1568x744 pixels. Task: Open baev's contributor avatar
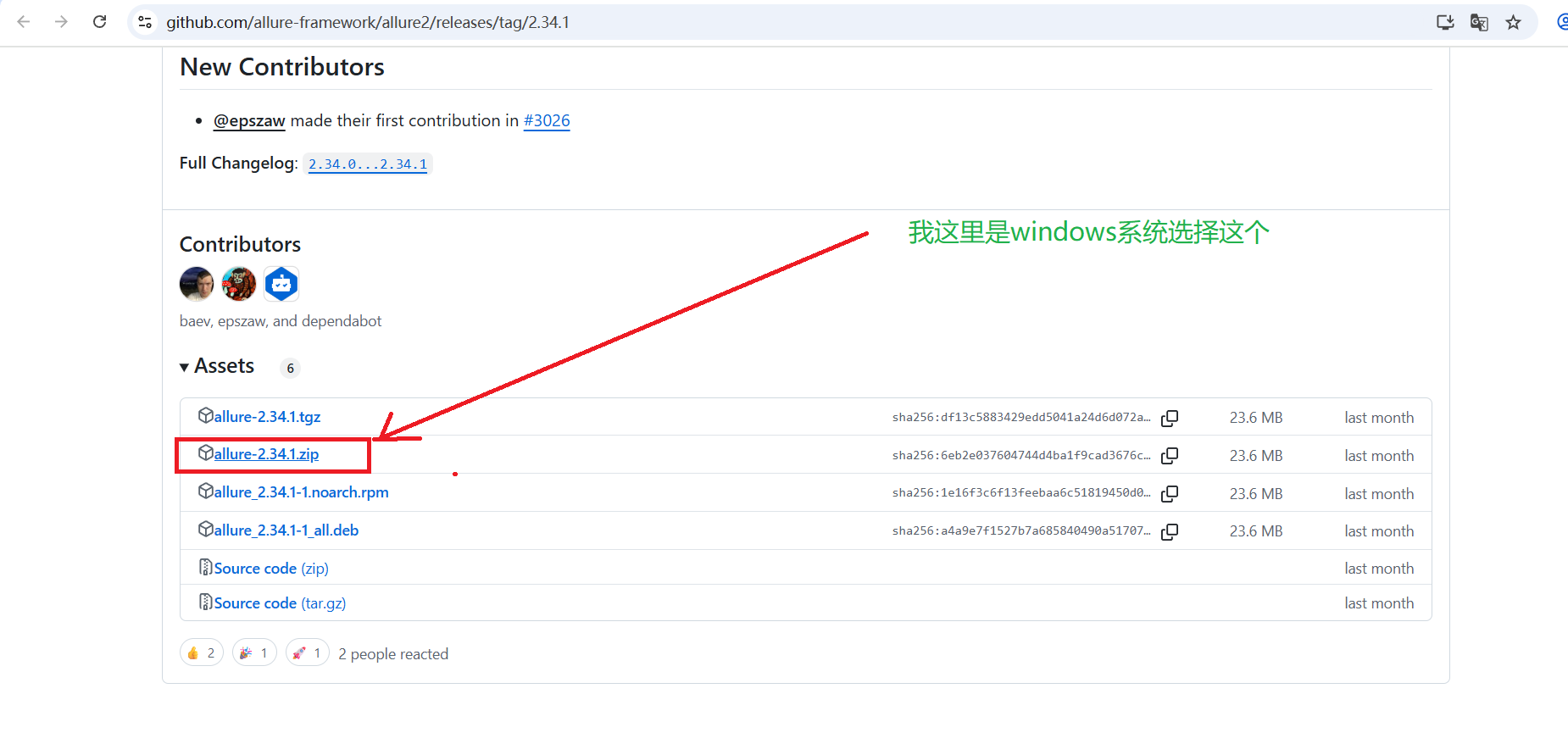(197, 284)
